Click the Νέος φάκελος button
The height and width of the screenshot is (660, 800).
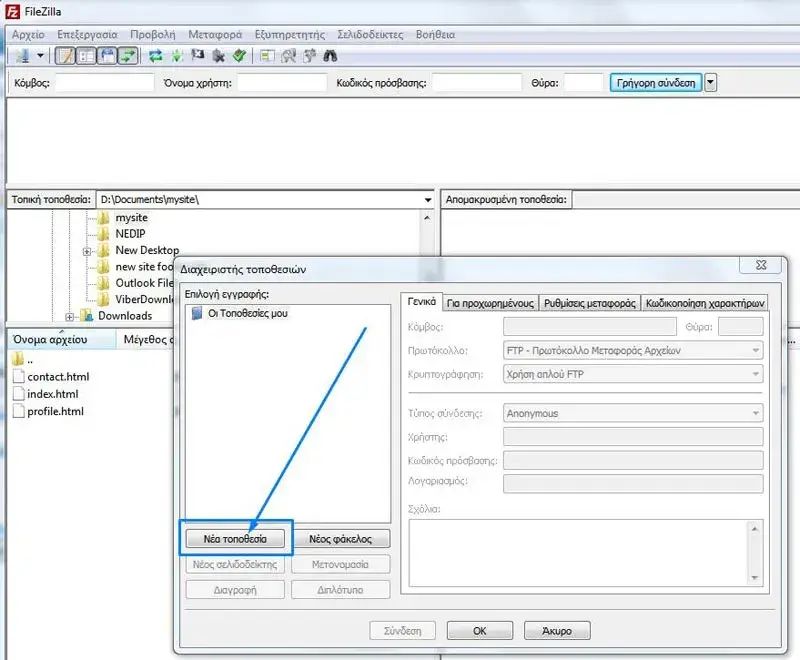point(340,539)
